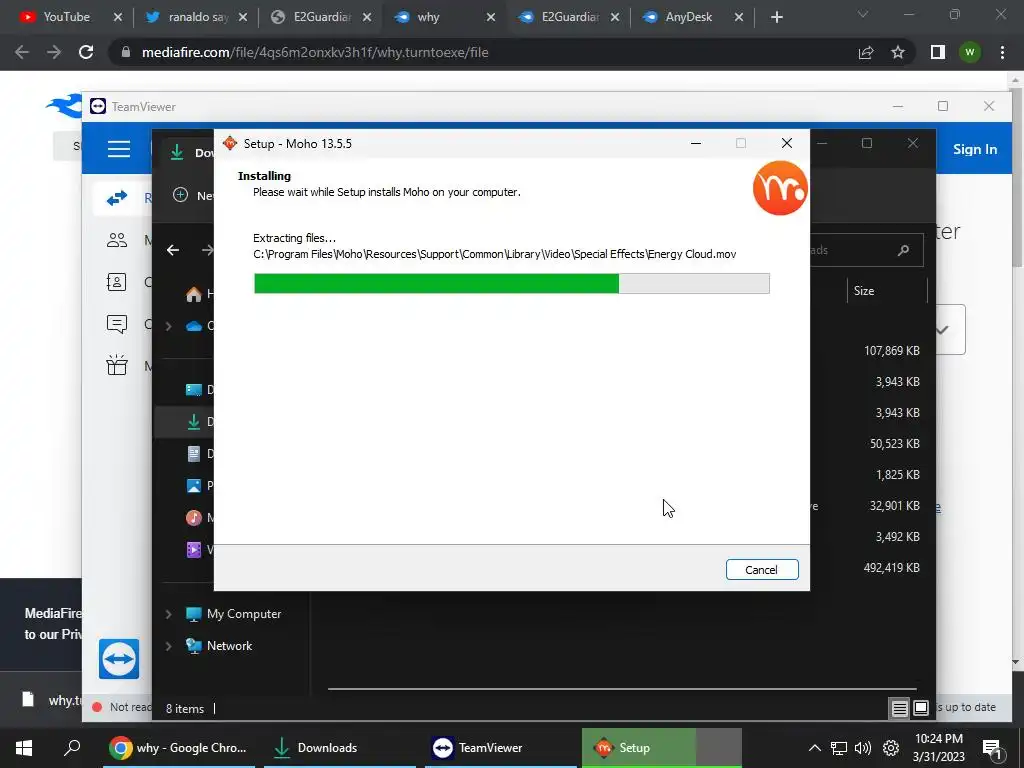Expand the OneDrive node in Explorer

coord(168,326)
